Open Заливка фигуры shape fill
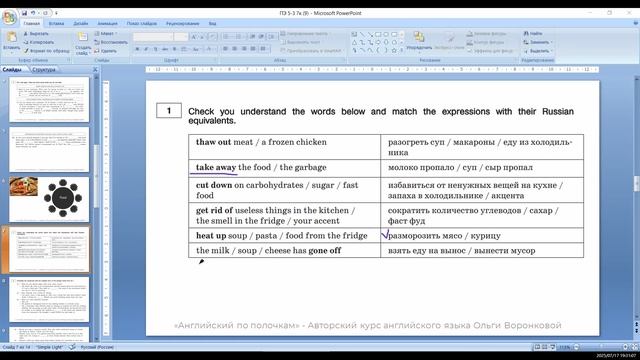Image resolution: width=640 pixels, height=360 pixels. pos(487,34)
